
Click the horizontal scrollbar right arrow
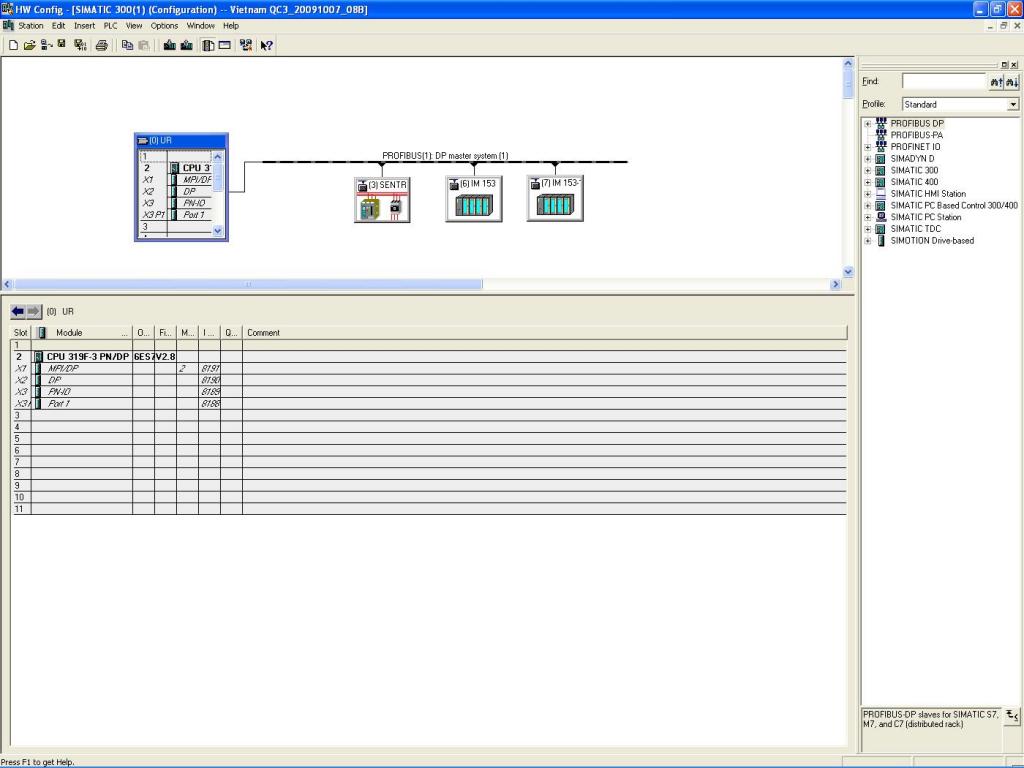[835, 284]
